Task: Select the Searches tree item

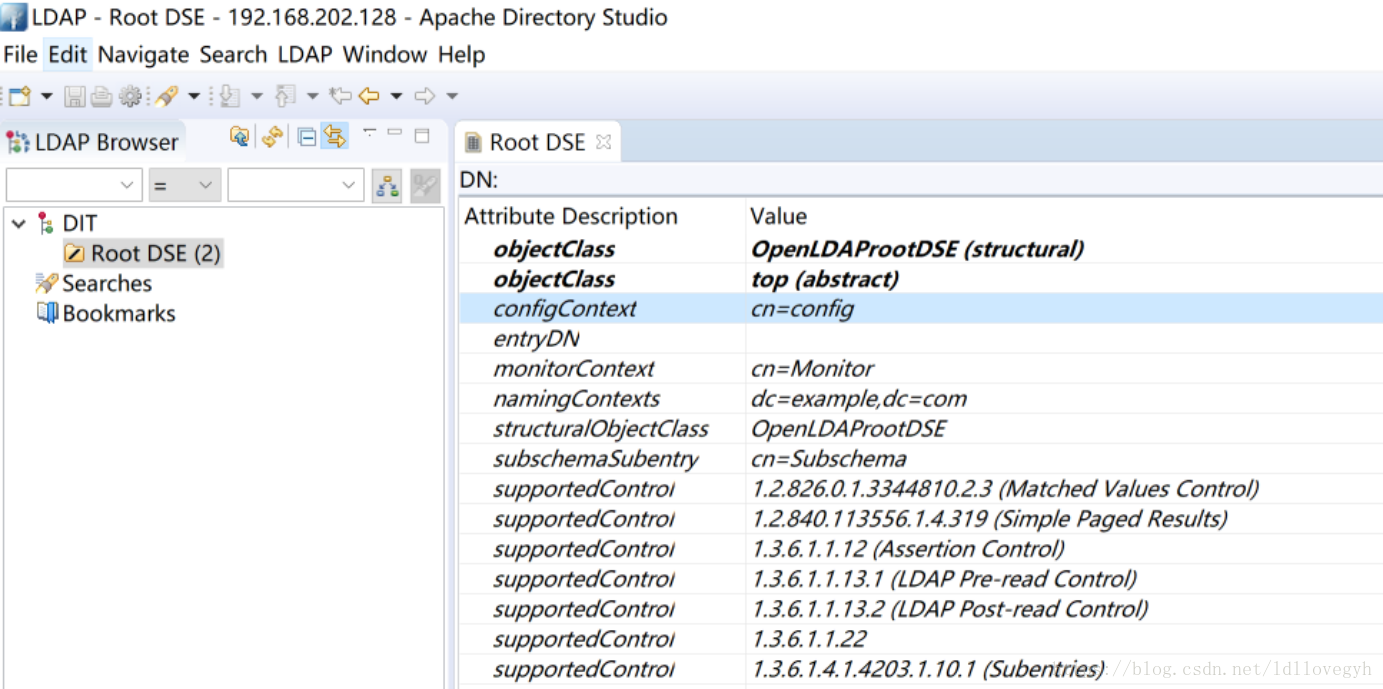Action: [107, 283]
